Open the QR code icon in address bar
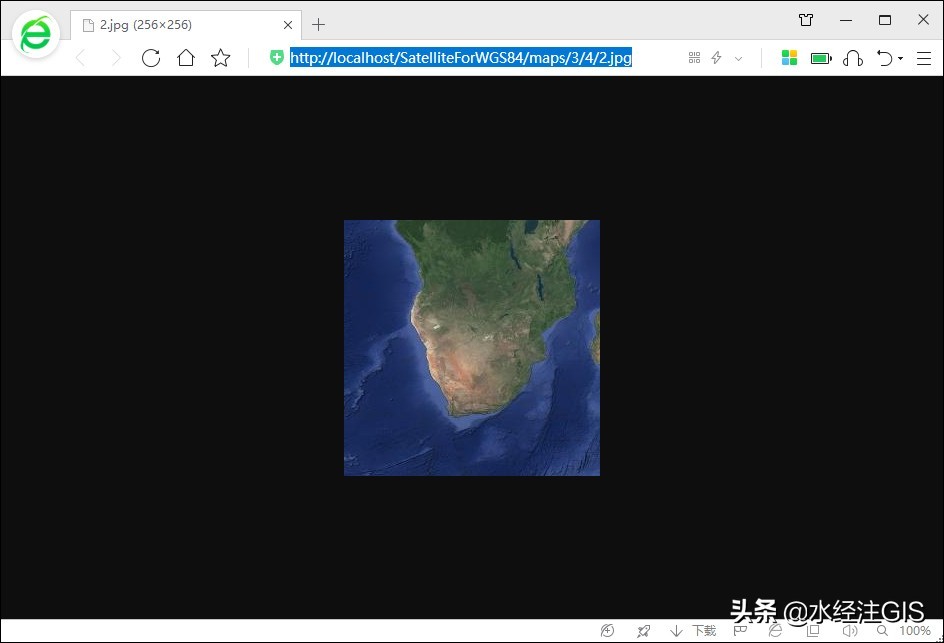 point(694,58)
